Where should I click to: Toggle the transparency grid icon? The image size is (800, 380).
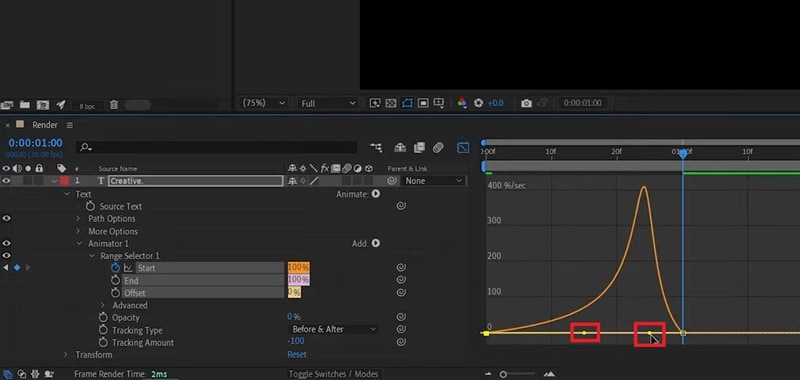click(391, 103)
